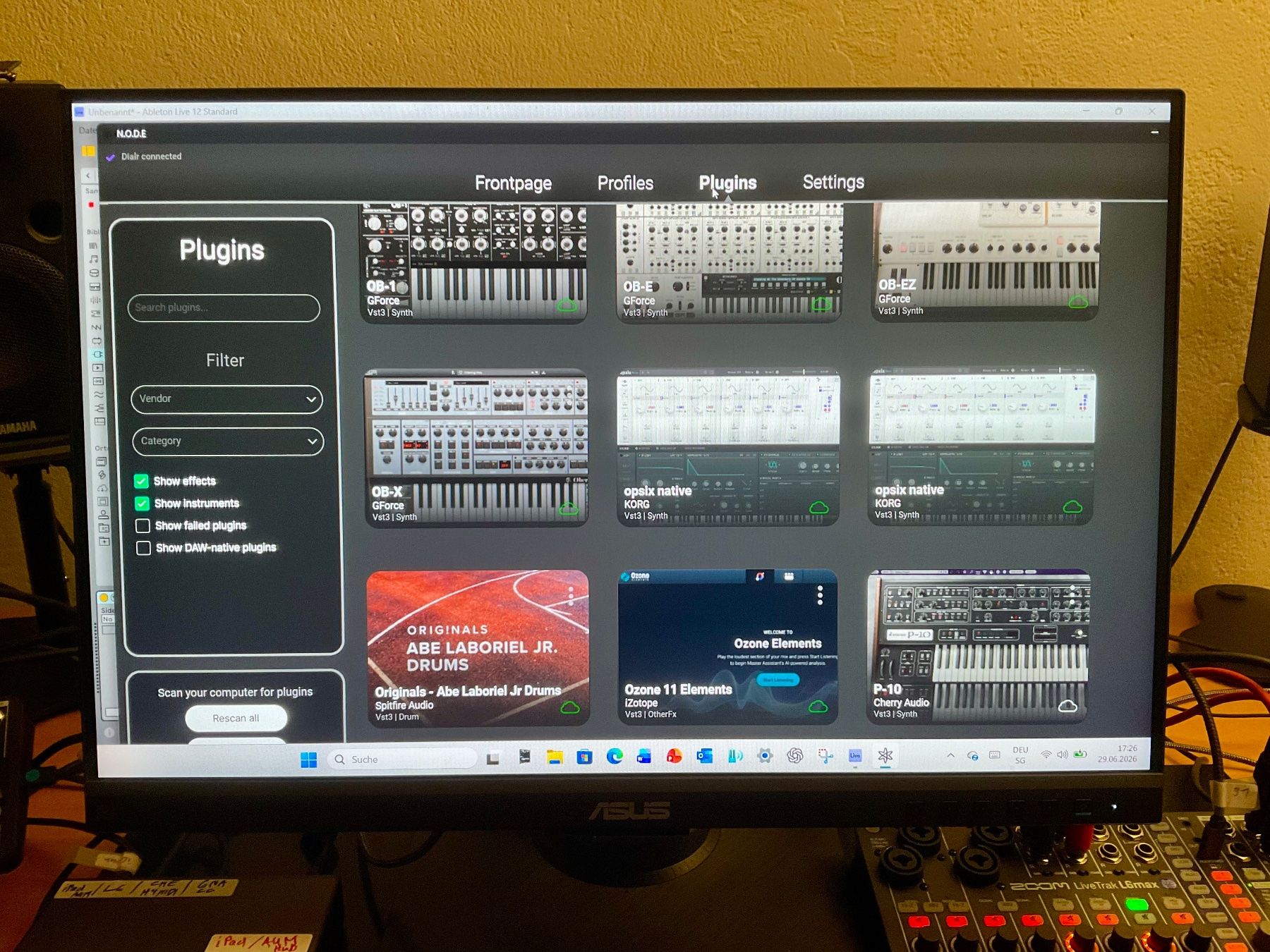Select Sounds note icon in Ableton browser sidebar
Screen dimensions: 1270x952
pos(94,260)
